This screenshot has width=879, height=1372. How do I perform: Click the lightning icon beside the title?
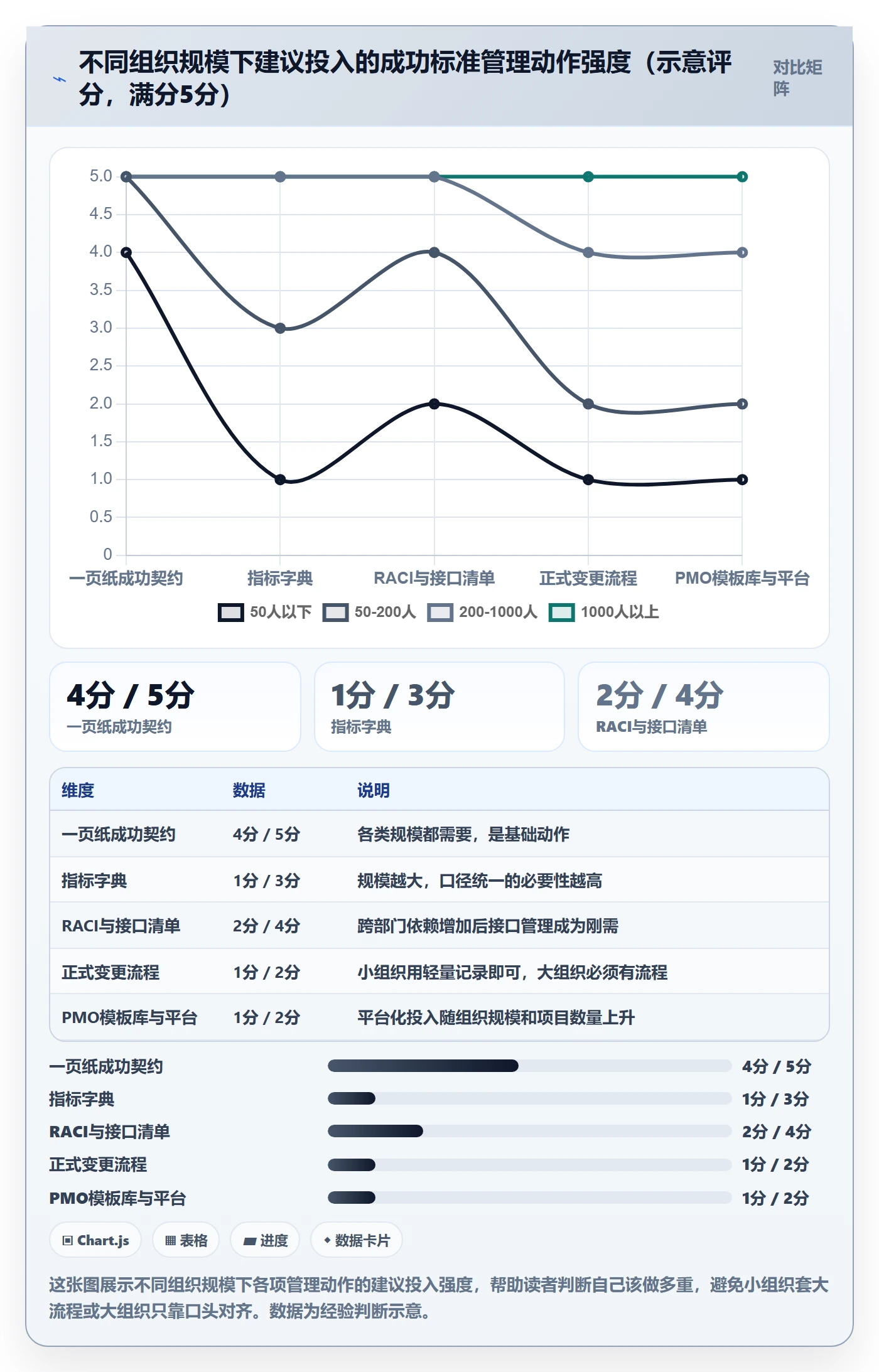pyautogui.click(x=60, y=80)
